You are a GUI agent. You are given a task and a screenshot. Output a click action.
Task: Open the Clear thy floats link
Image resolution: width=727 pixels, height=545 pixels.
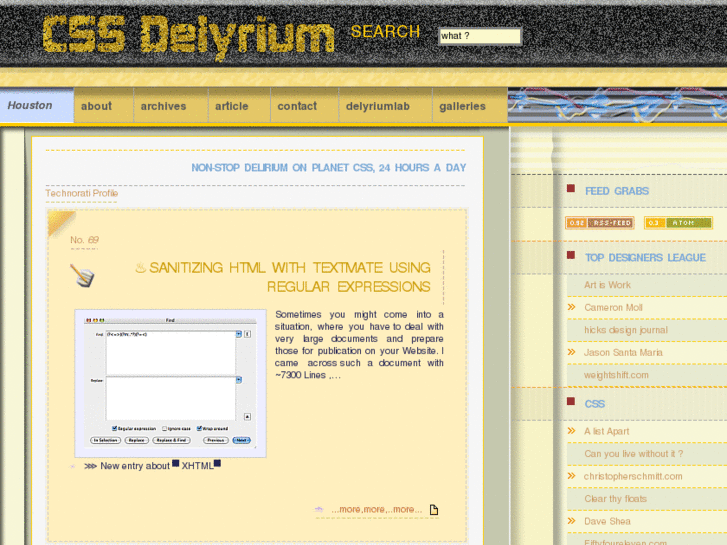point(615,499)
